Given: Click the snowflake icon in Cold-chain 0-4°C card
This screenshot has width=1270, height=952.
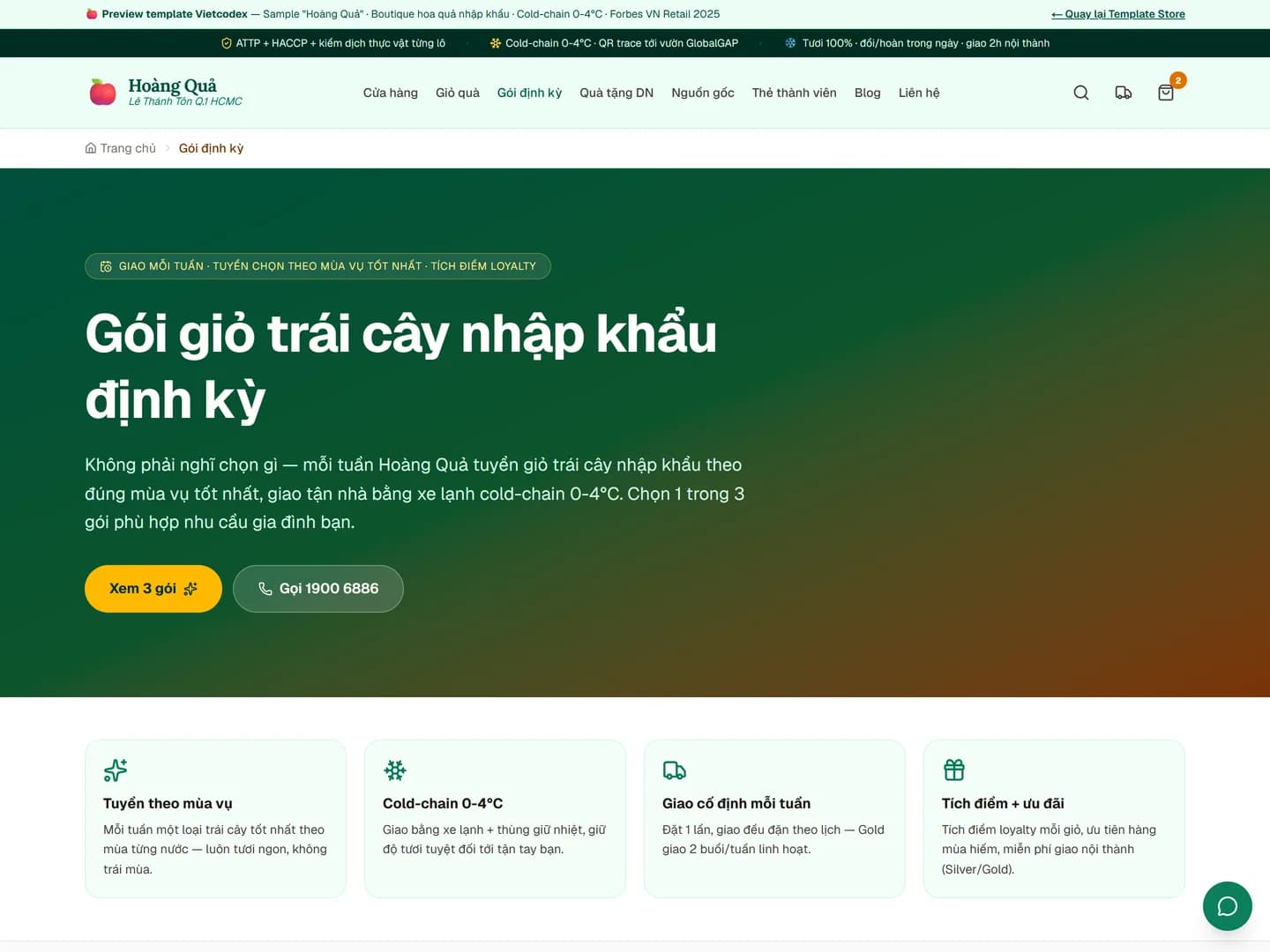Looking at the screenshot, I should click(395, 770).
